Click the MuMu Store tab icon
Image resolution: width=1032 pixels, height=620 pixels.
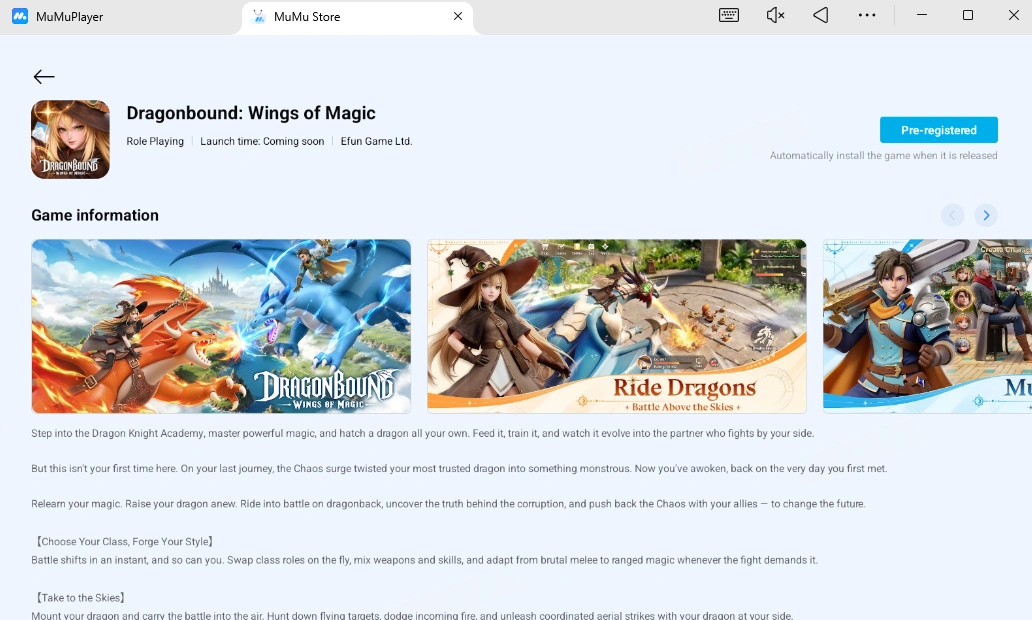(259, 16)
